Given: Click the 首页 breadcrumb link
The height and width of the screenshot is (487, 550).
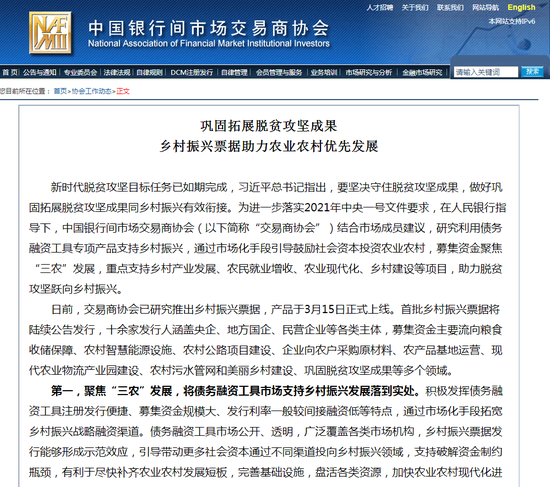Looking at the screenshot, I should 60,91.
